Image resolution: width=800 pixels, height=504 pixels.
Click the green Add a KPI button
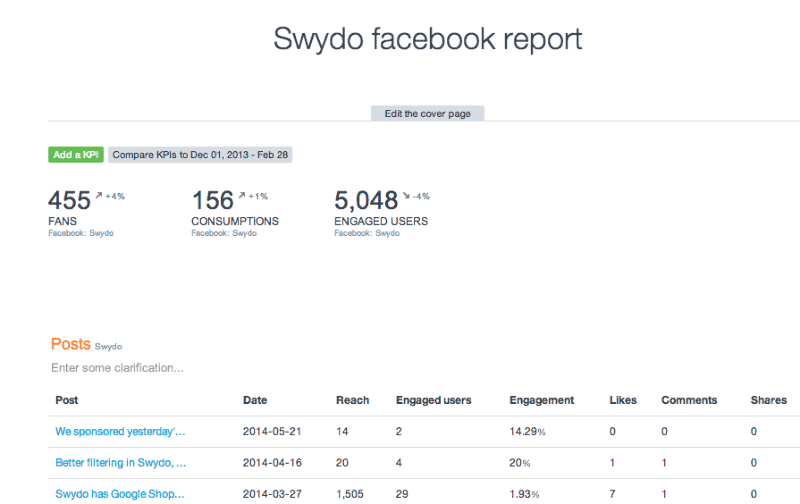76,155
